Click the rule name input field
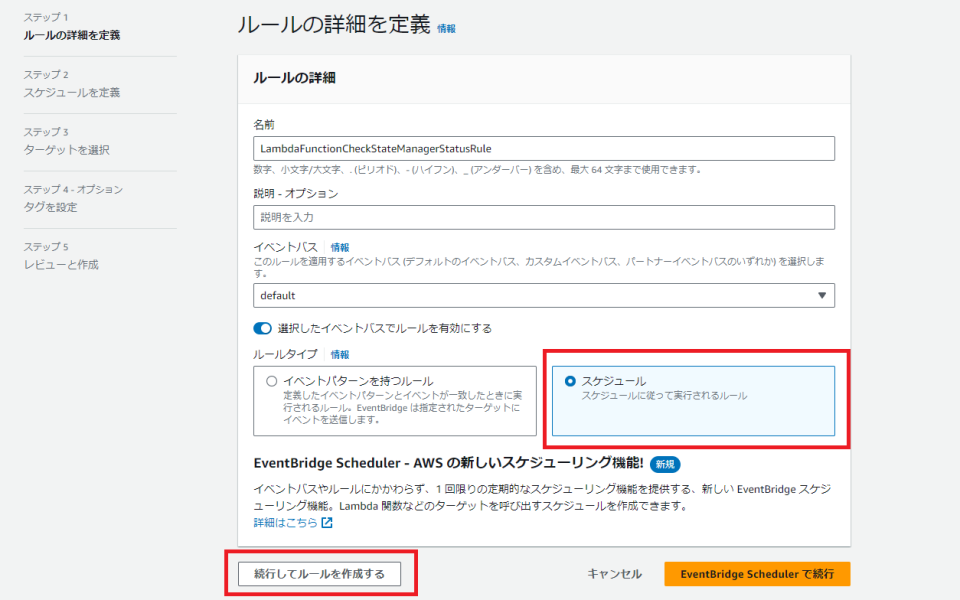Image resolution: width=960 pixels, height=600 pixels. 543,148
